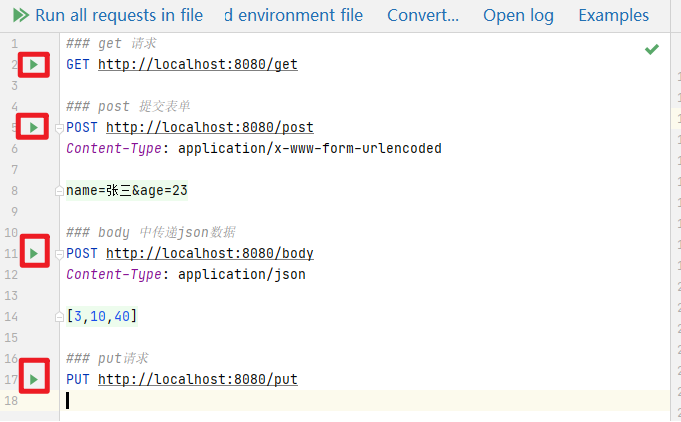Execute the PUT /put request via gutter icon
Image resolution: width=681 pixels, height=422 pixels.
point(34,379)
